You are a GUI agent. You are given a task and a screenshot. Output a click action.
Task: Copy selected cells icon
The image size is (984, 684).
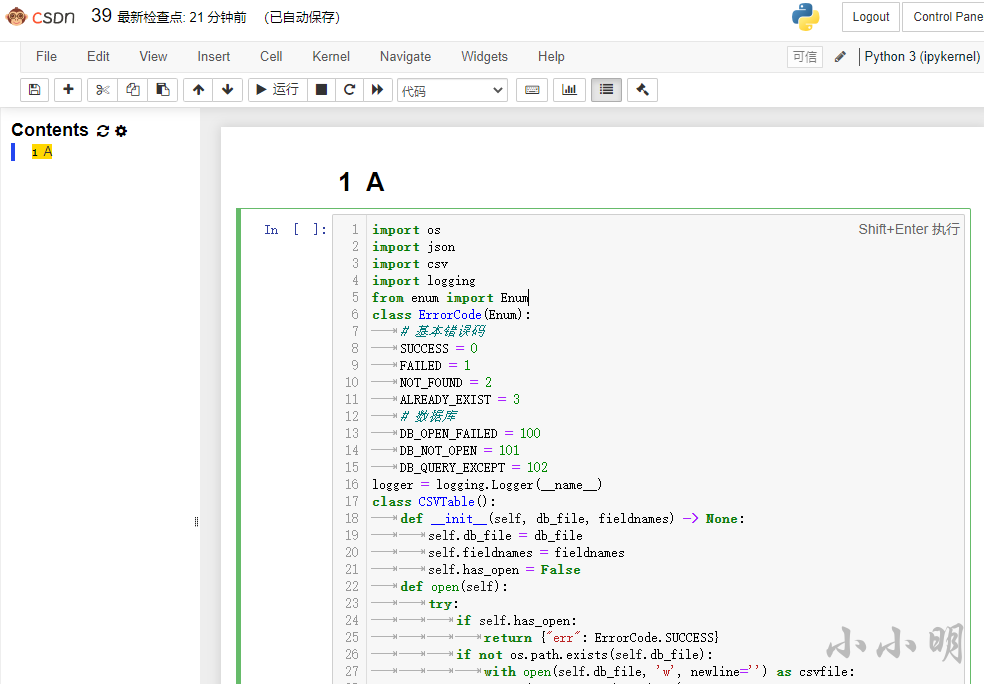[x=132, y=90]
